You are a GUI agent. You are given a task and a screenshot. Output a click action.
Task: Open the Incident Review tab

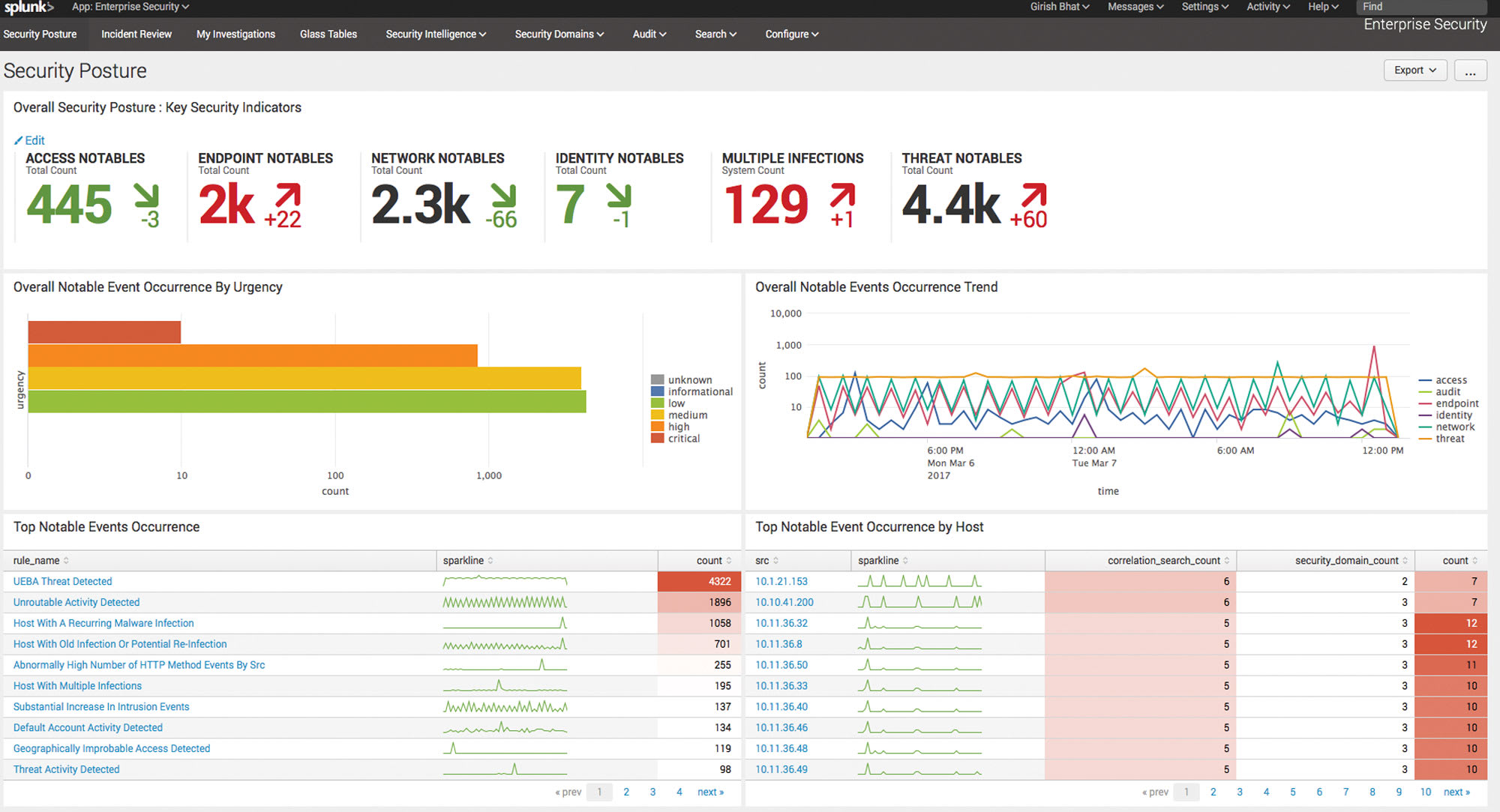click(x=136, y=33)
